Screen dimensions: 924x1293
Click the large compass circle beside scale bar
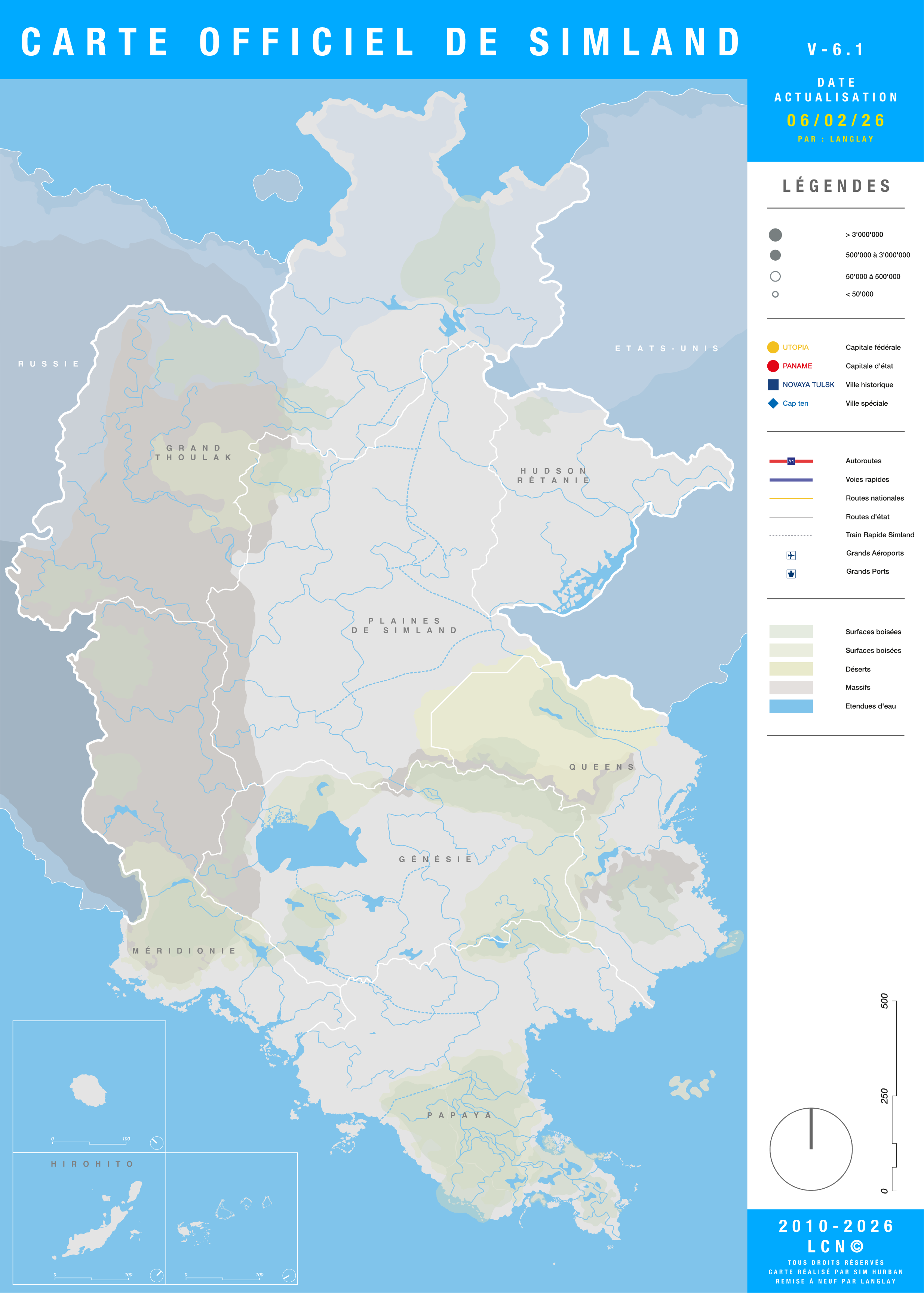[811, 1149]
